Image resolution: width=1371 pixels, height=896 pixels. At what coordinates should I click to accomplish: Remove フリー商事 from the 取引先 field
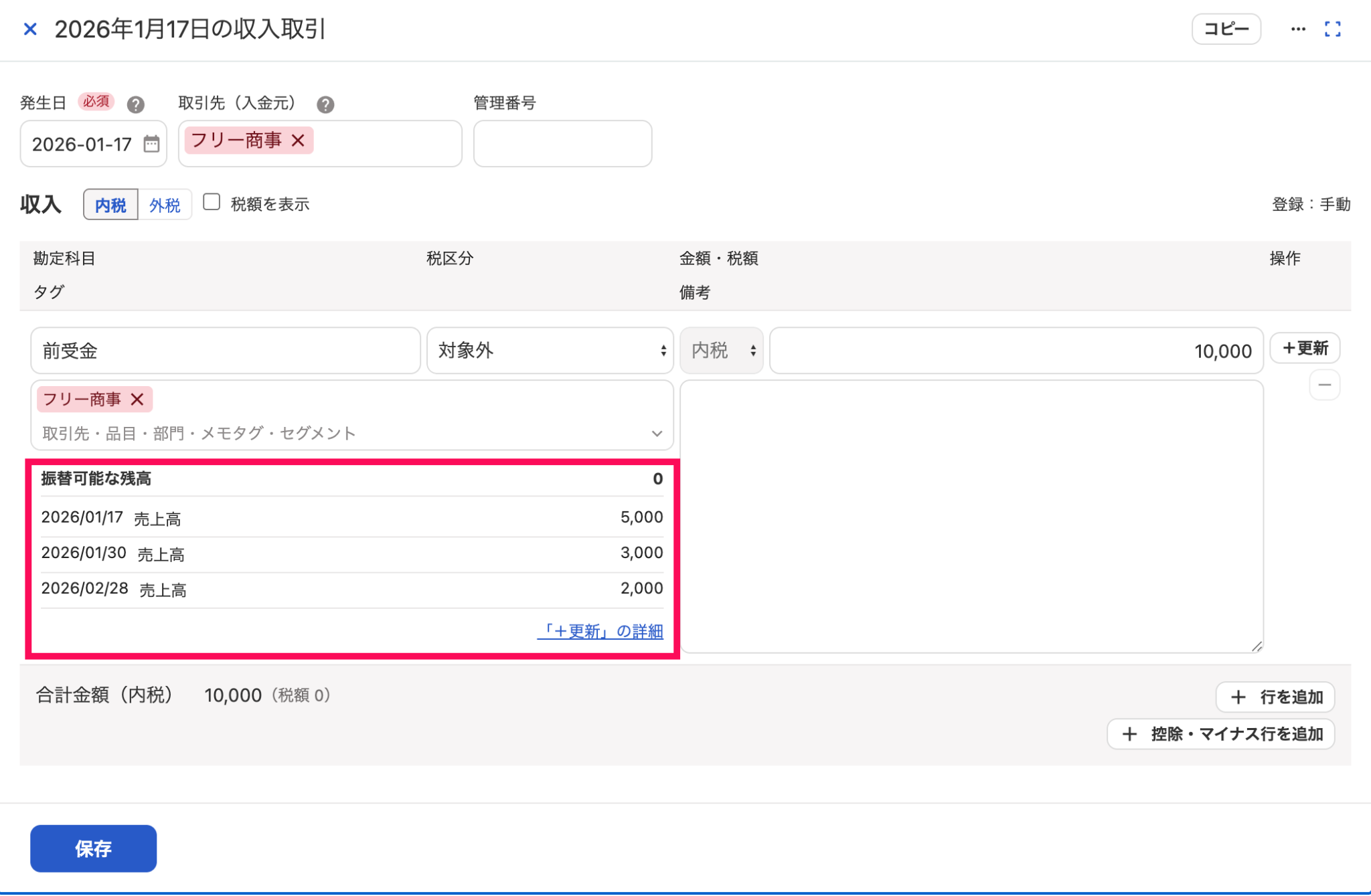(299, 141)
